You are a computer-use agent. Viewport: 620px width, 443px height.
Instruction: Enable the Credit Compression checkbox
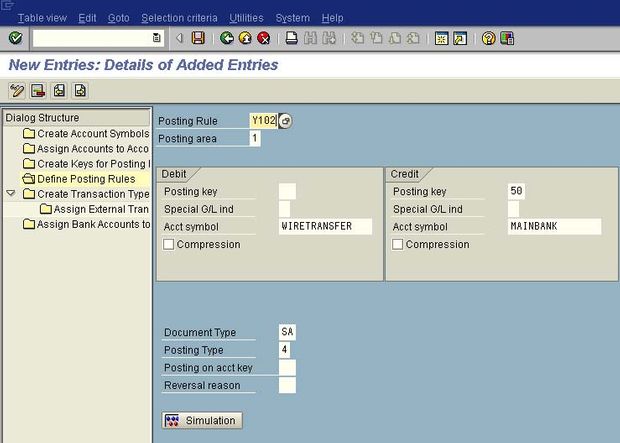(x=397, y=244)
